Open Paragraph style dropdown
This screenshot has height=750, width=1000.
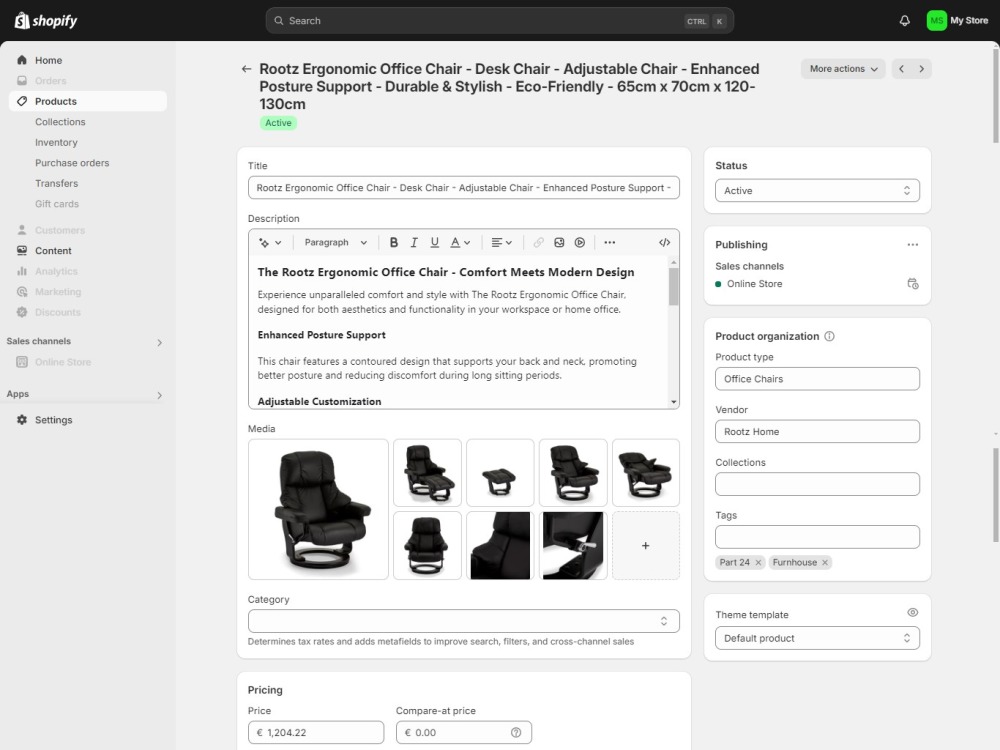click(335, 242)
